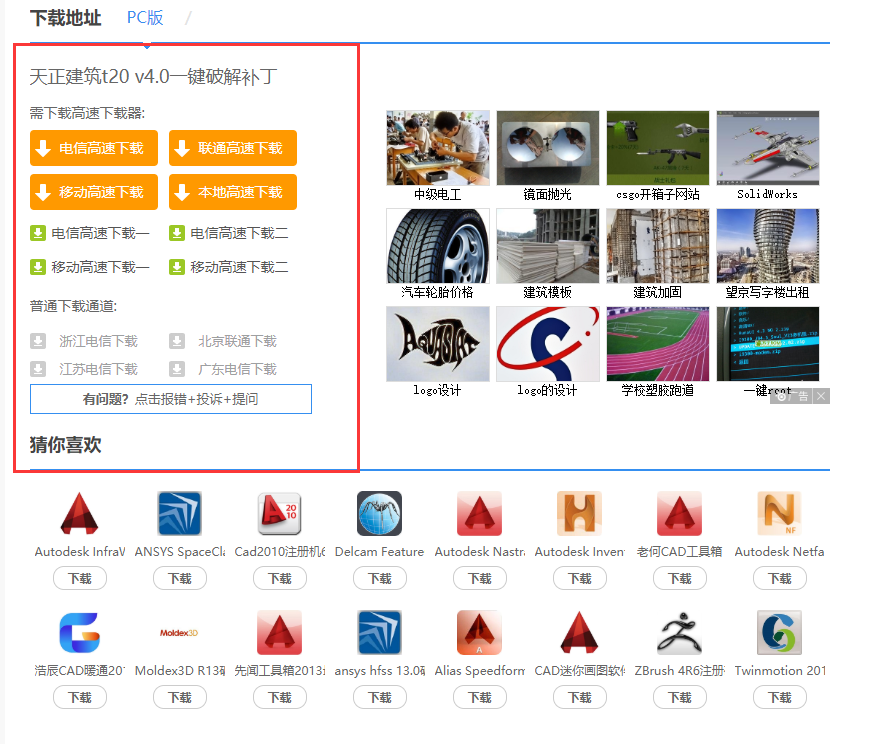Click 下载 under ansys hfss 13.0
The height and width of the screenshot is (744, 881).
coord(380,697)
